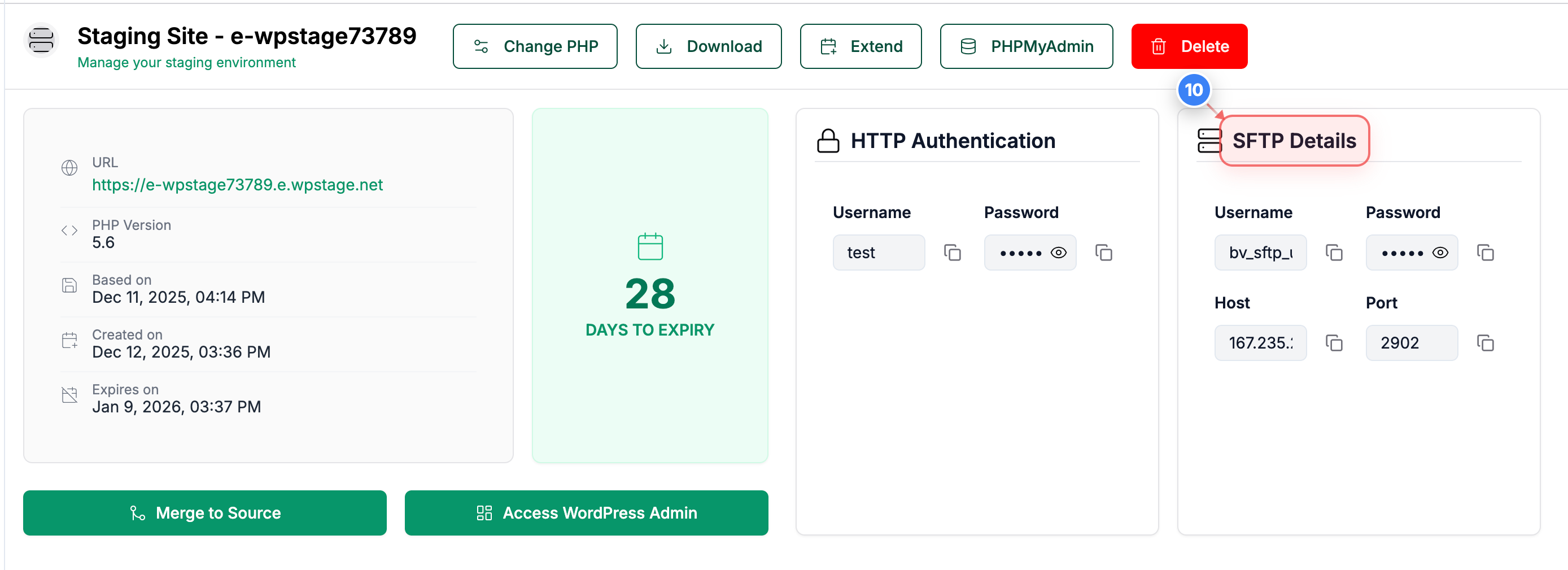Open the Change PHP dialog
Image resolution: width=1568 pixels, height=570 pixels.
(535, 46)
